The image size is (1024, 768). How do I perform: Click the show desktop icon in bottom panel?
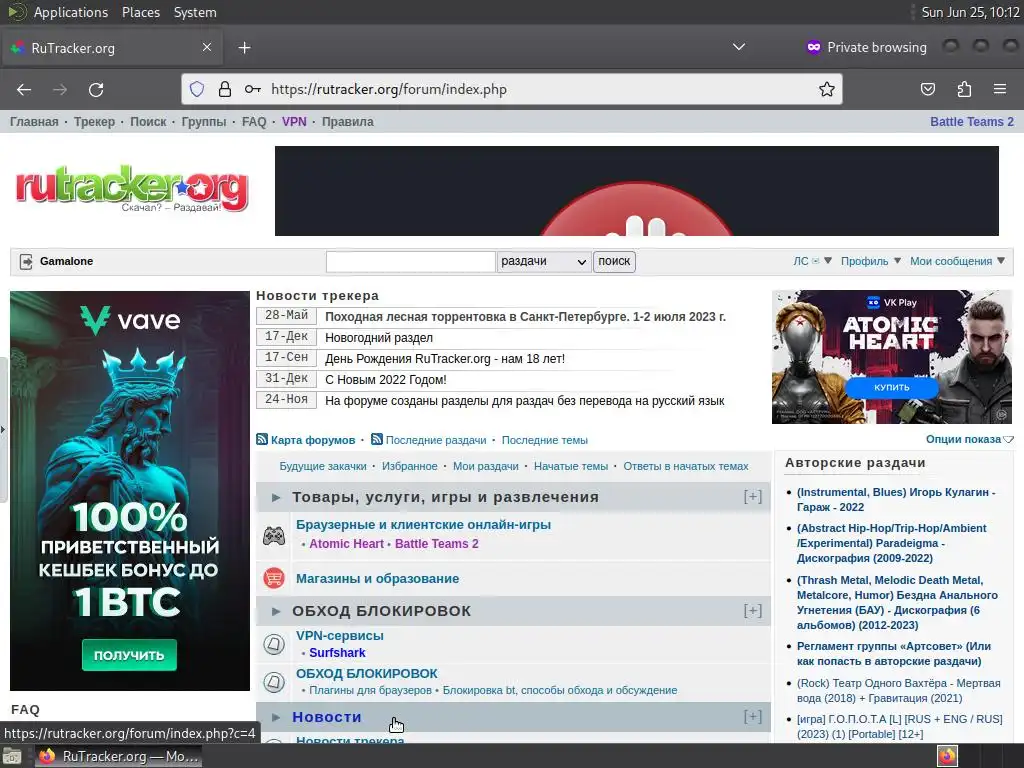click(x=12, y=756)
